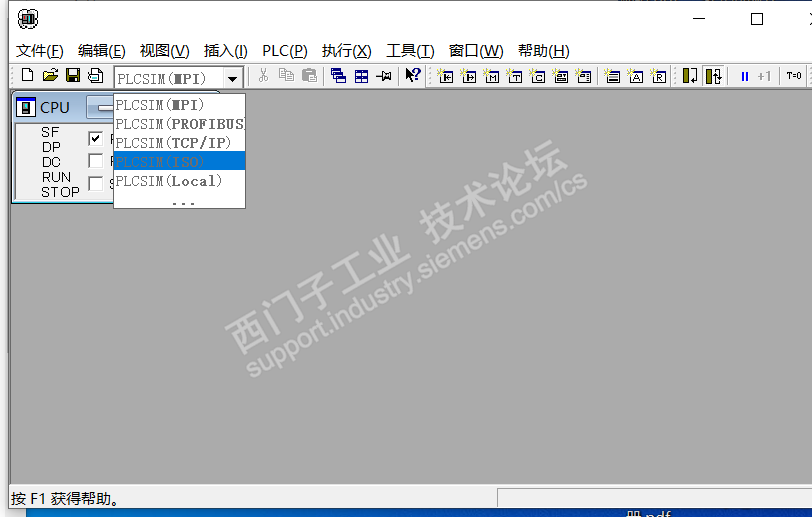The image size is (812, 517).
Task: Insert a timer T view object
Action: [514, 76]
